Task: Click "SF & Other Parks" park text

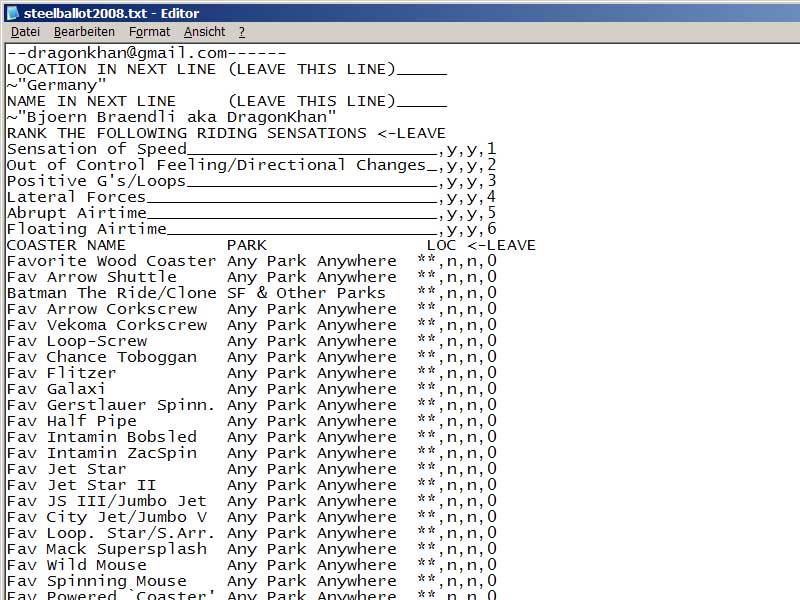Action: click(x=306, y=293)
